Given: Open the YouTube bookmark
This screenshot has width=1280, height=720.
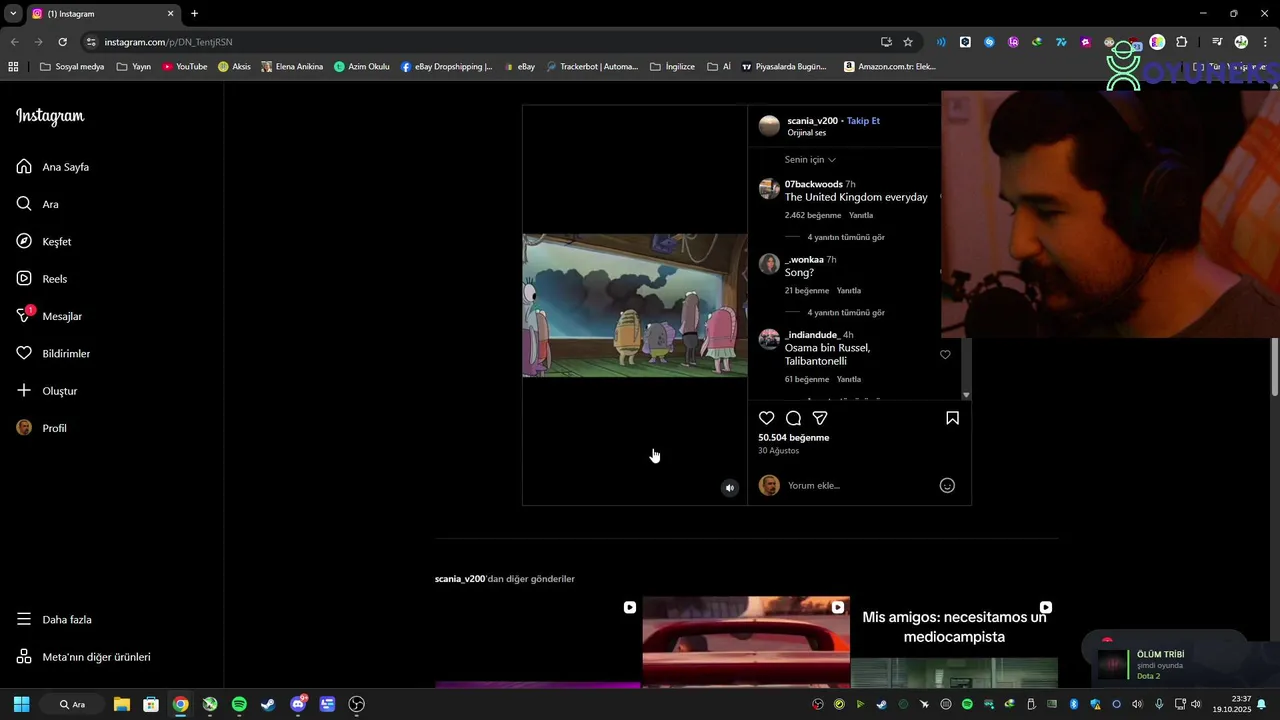Looking at the screenshot, I should pos(185,67).
